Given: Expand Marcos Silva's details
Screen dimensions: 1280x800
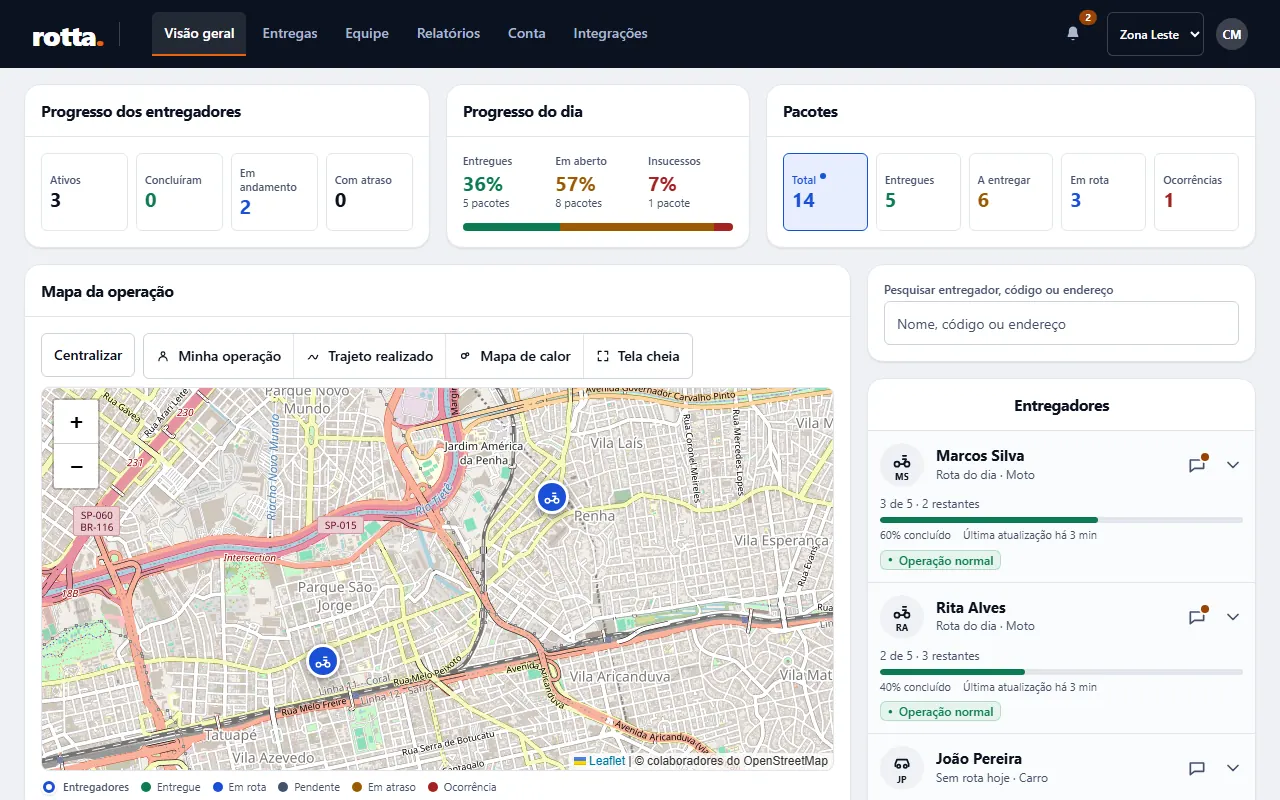Looking at the screenshot, I should pyautogui.click(x=1233, y=465).
